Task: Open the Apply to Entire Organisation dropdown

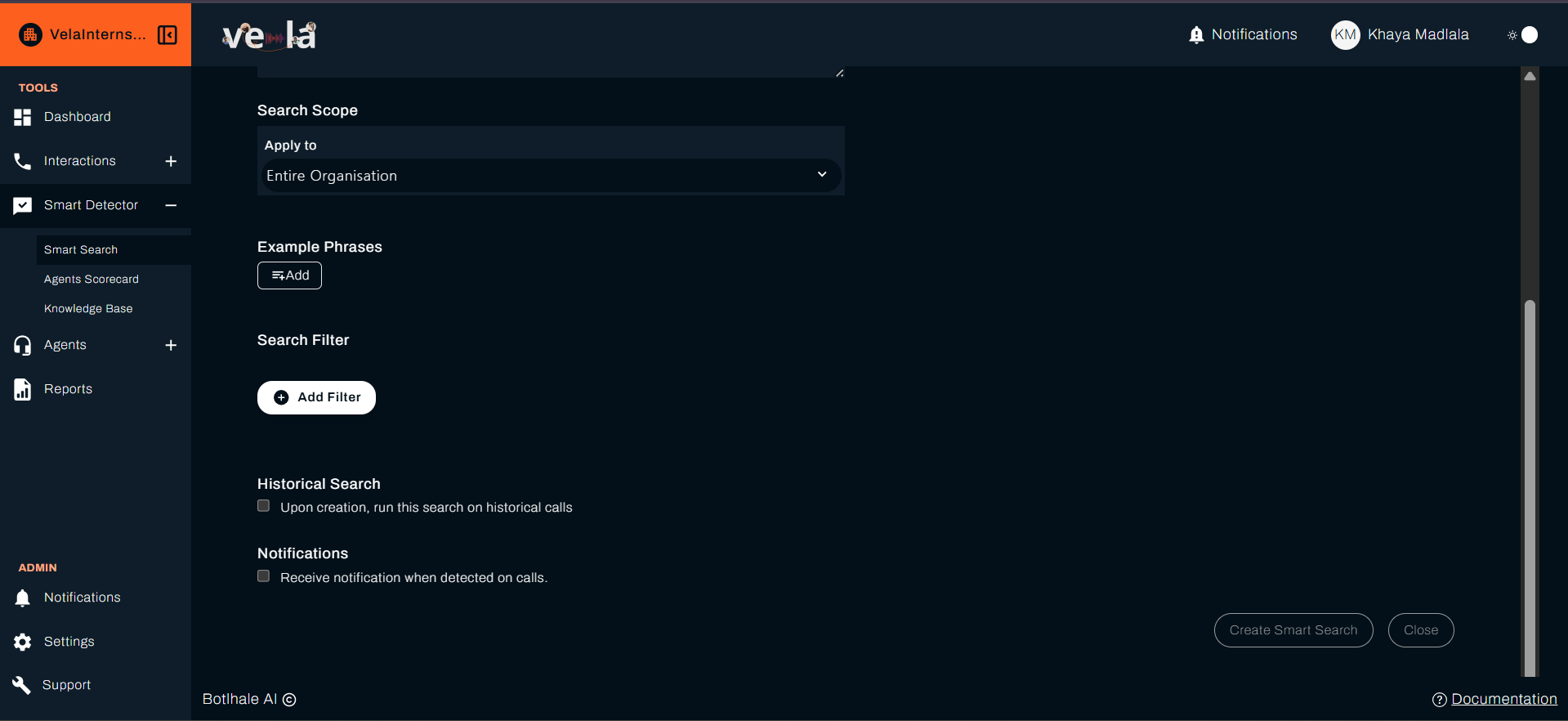Action: tap(550, 176)
